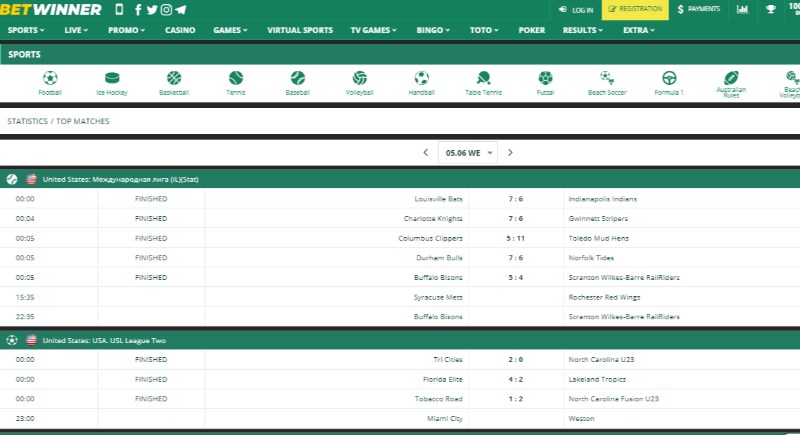Open the CASINO menu item
This screenshot has height=435, width=800.
(180, 30)
